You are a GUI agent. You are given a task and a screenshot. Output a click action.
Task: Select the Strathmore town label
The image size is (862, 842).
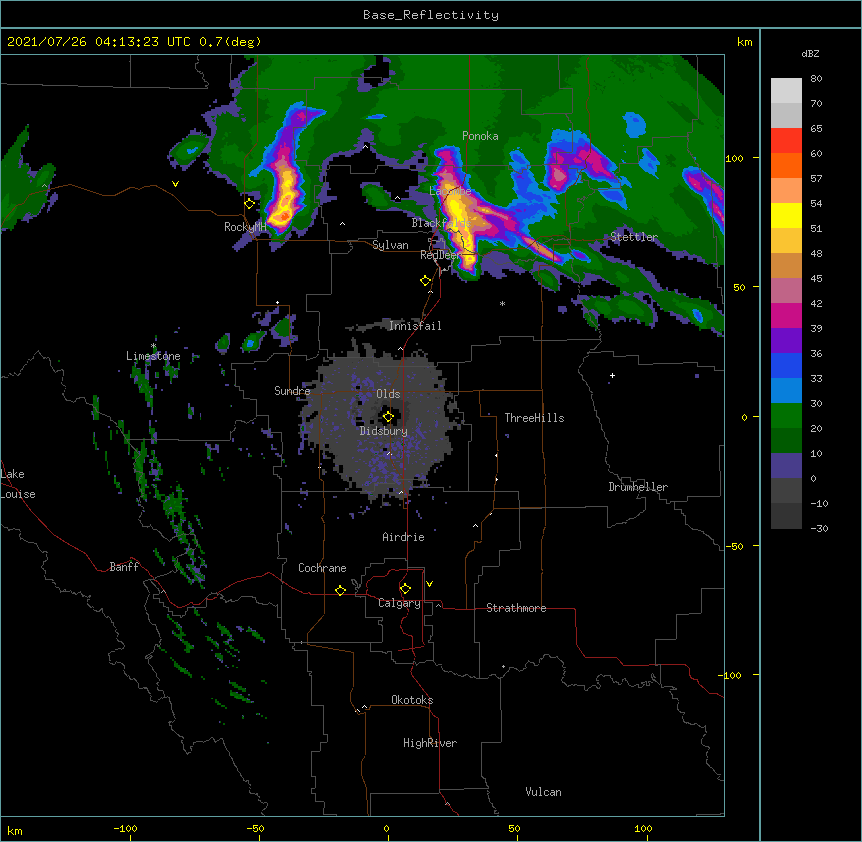pos(516,608)
